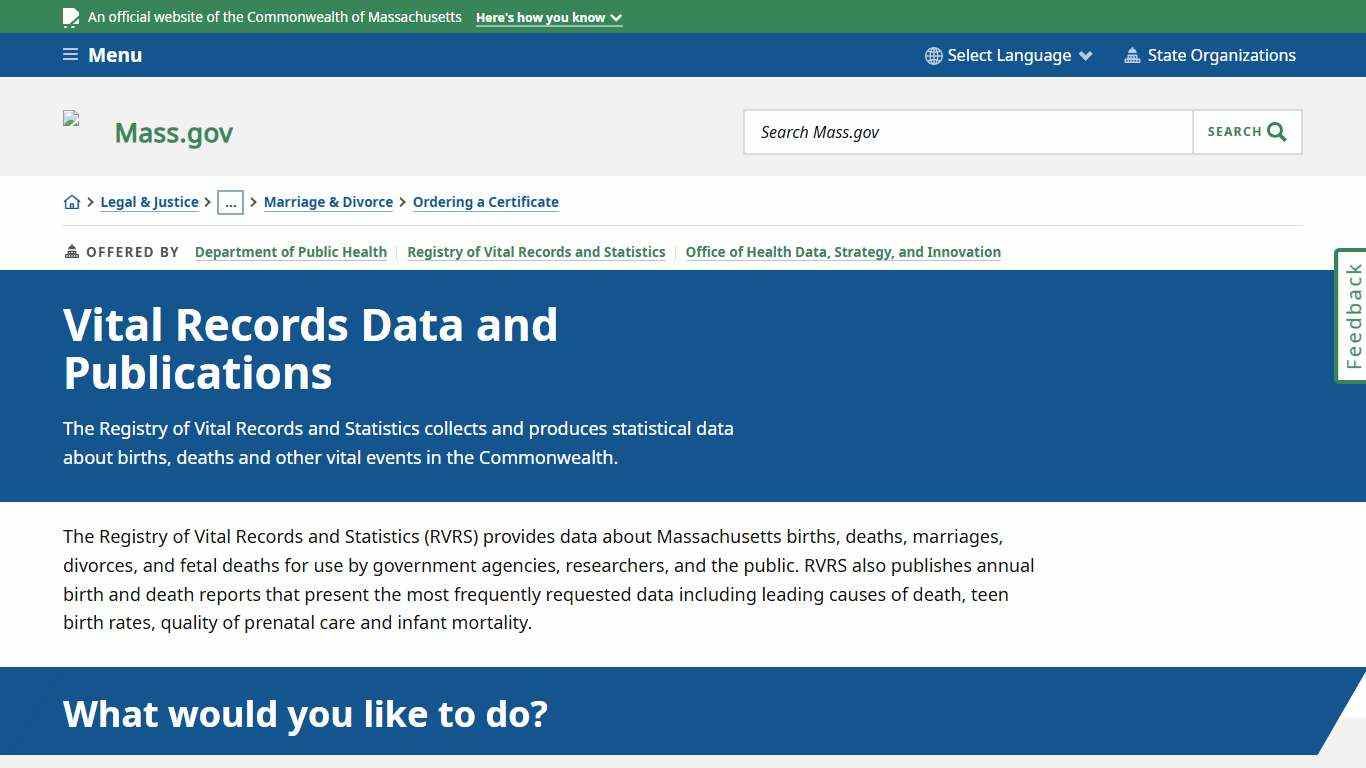The width and height of the screenshot is (1366, 768).
Task: Select the Mass.gov logo
Action: [x=173, y=132]
